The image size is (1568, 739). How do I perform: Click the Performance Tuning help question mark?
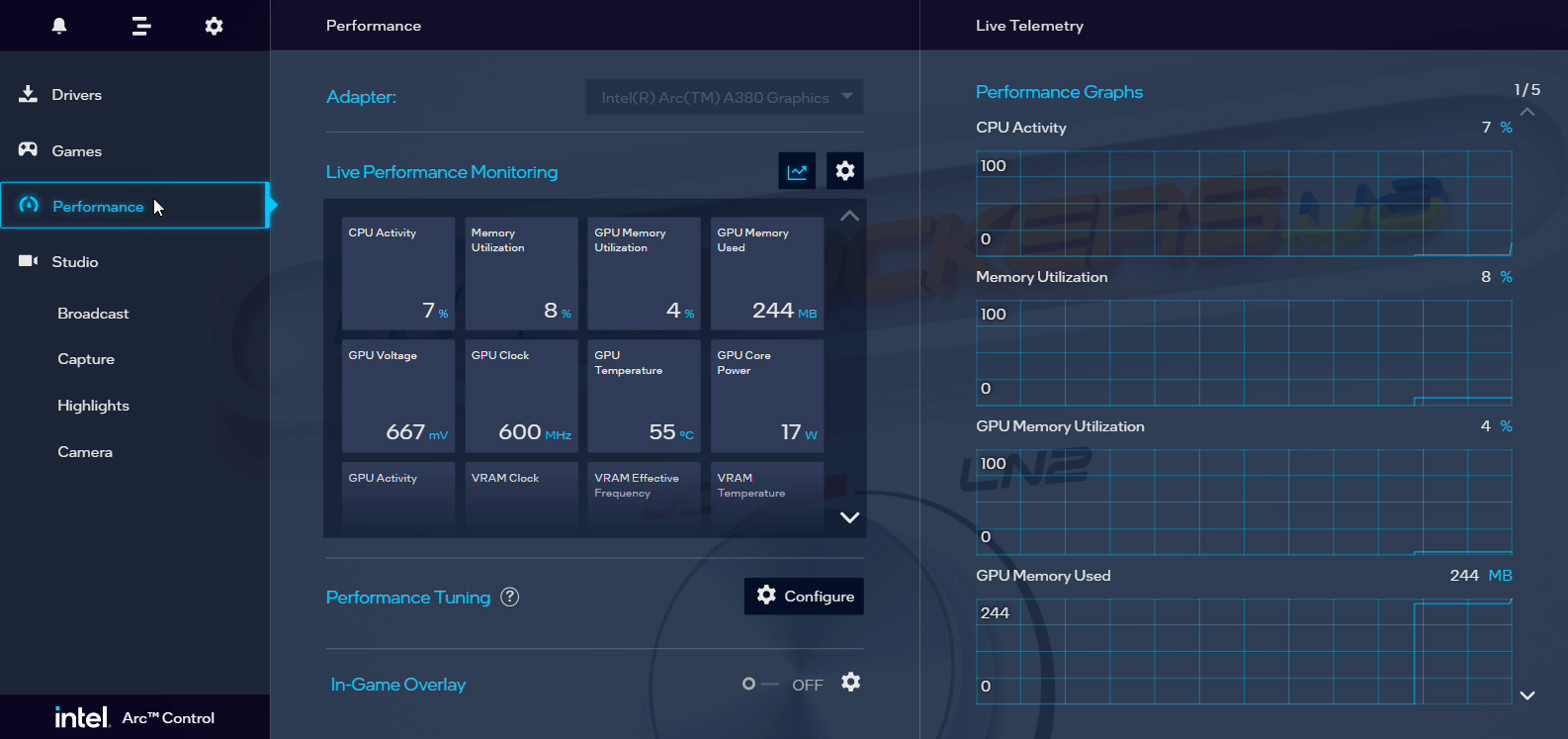(x=510, y=597)
